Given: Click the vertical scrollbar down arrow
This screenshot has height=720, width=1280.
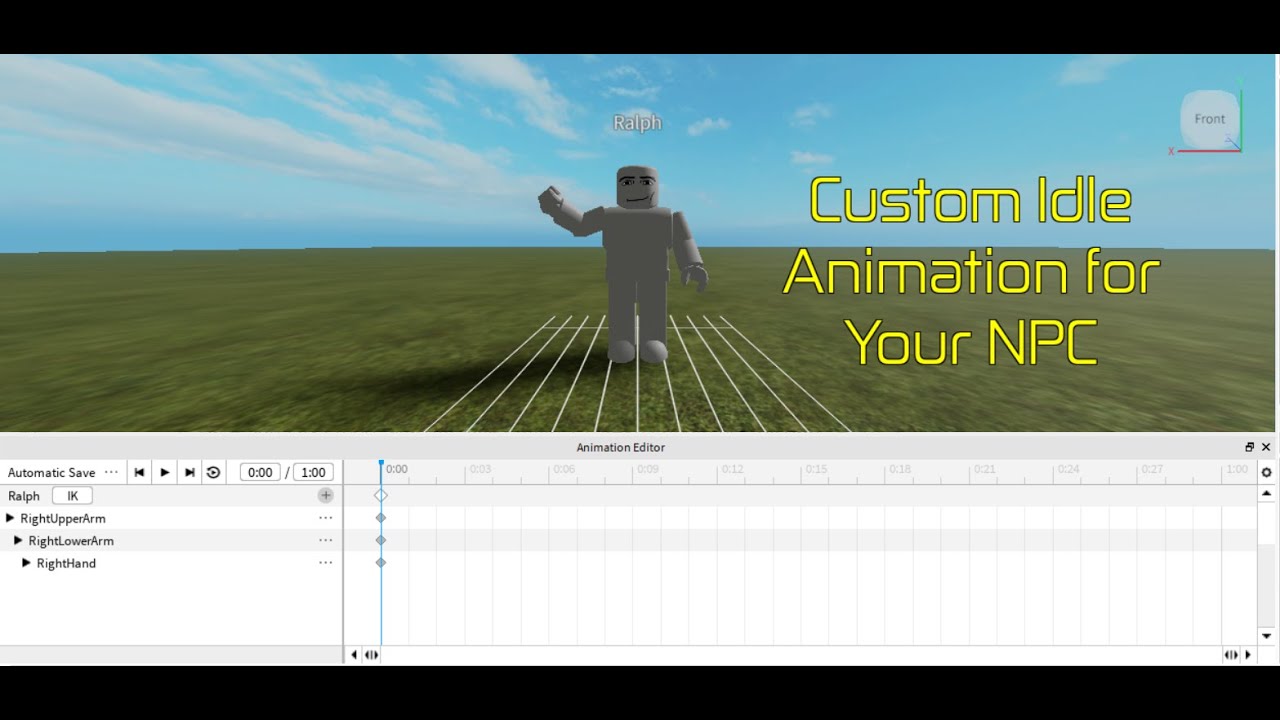Looking at the screenshot, I should (x=1267, y=636).
